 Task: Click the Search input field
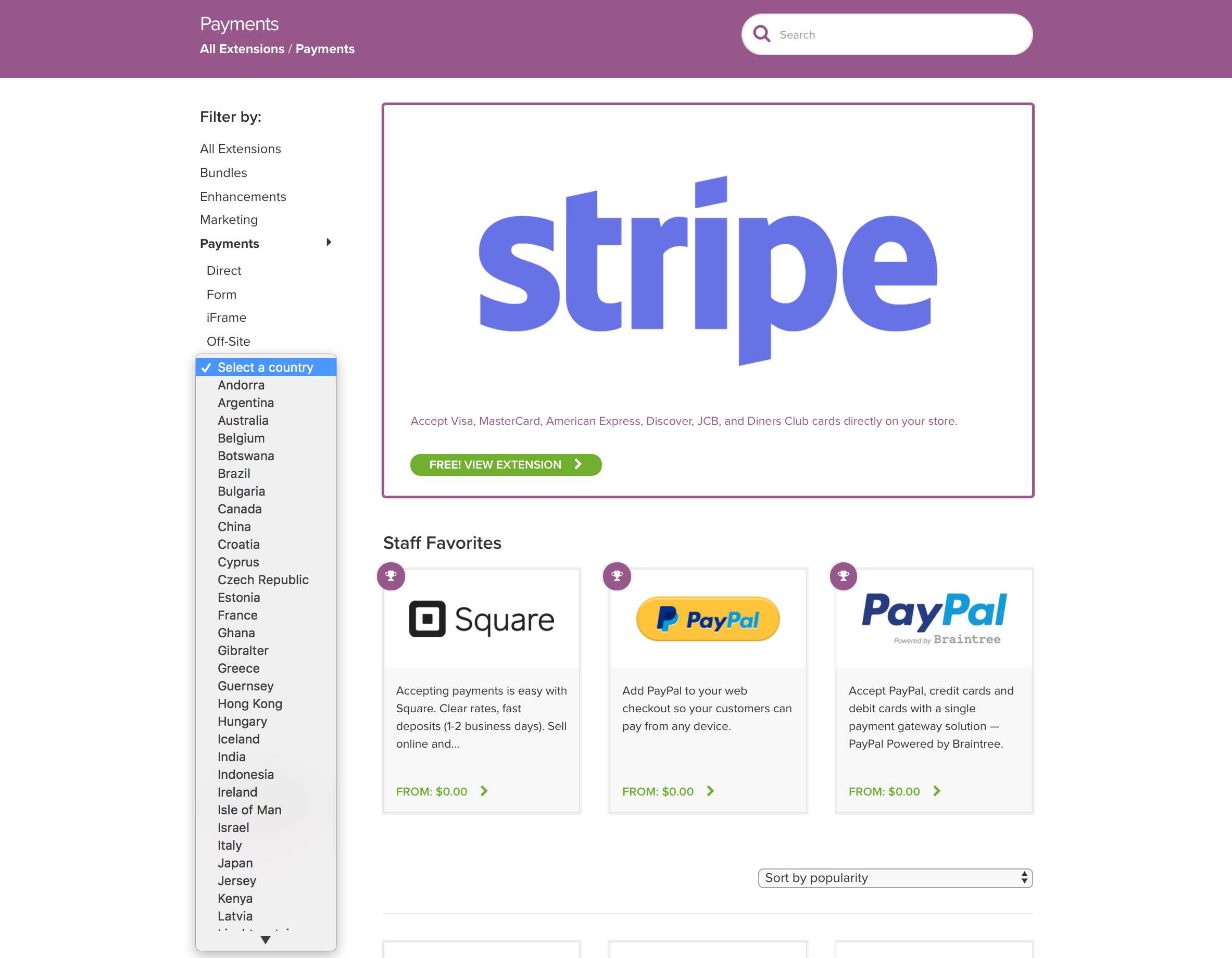click(887, 34)
